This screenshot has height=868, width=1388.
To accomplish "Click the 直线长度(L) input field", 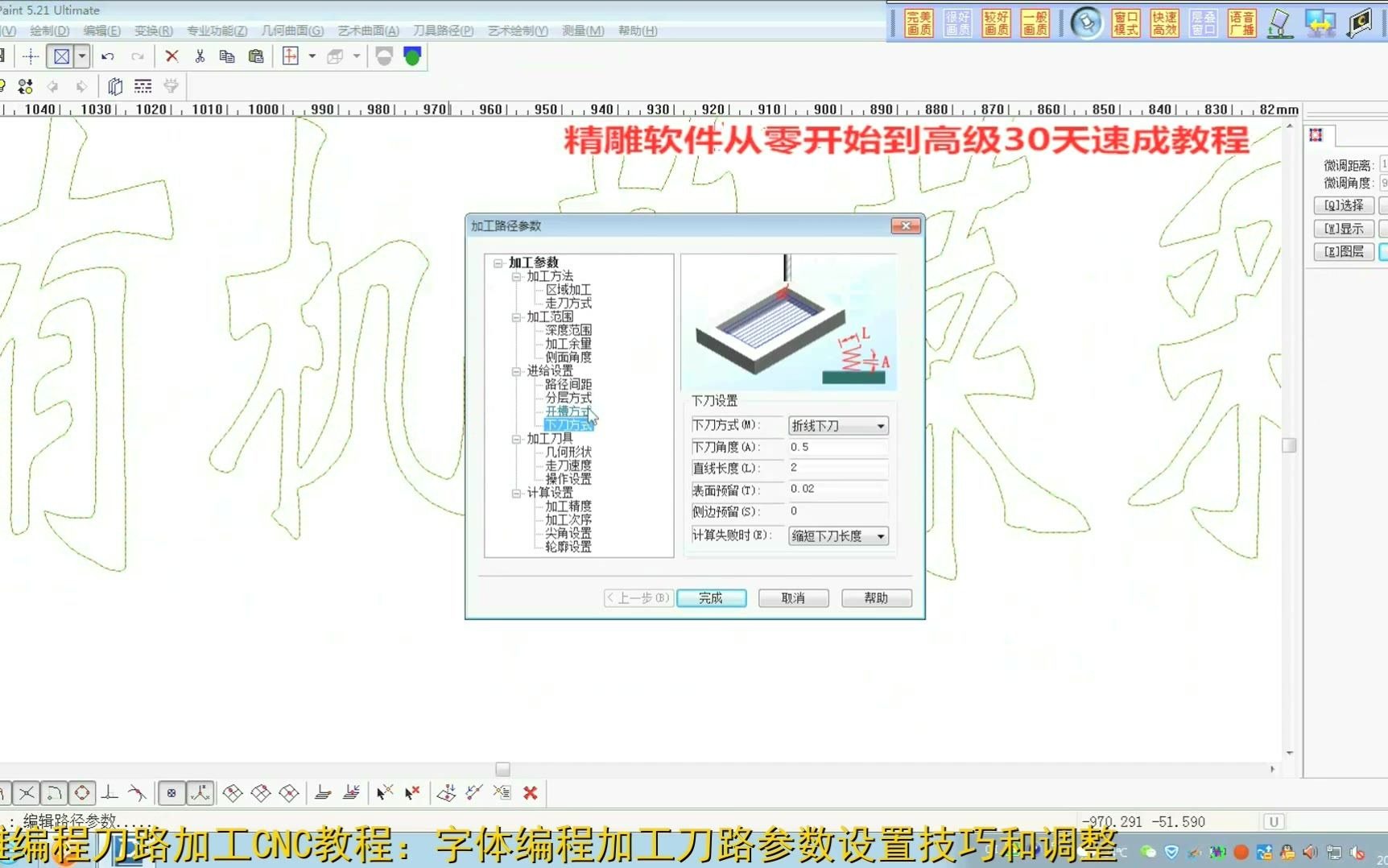I will [837, 468].
